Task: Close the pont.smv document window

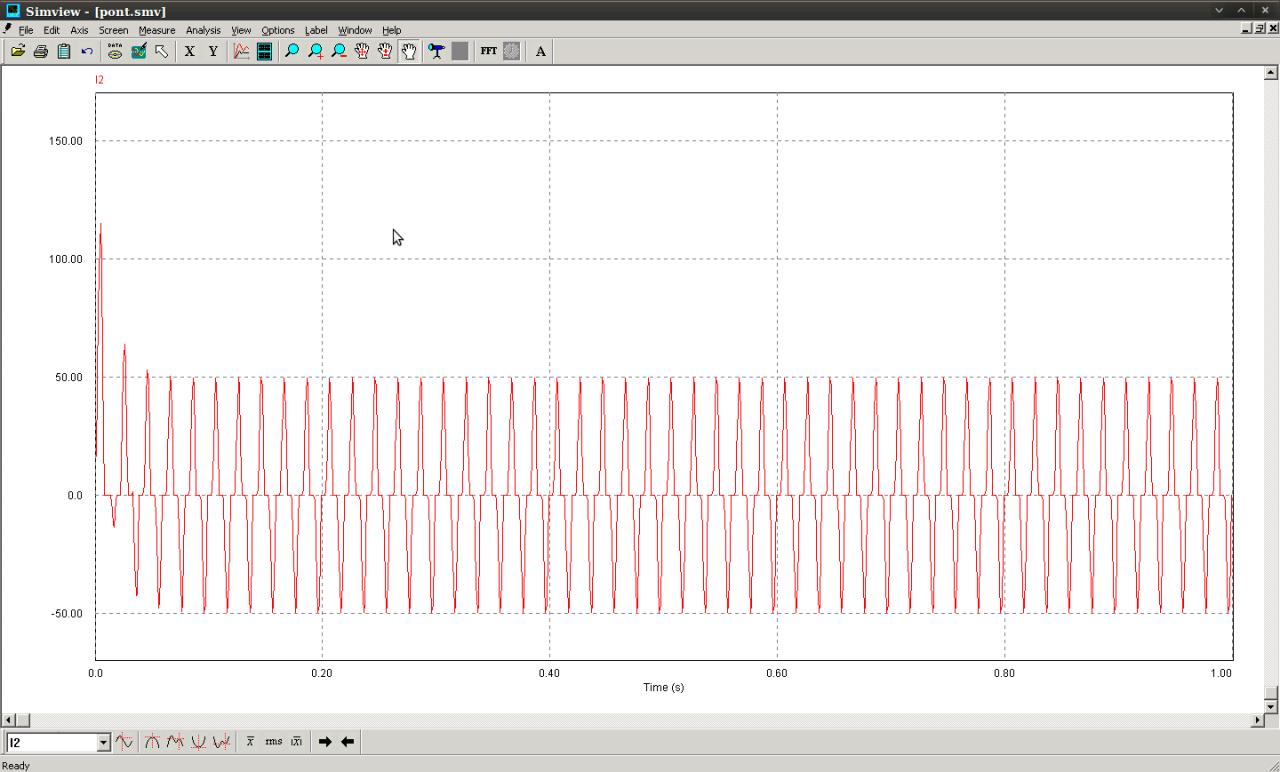Action: point(1273,29)
